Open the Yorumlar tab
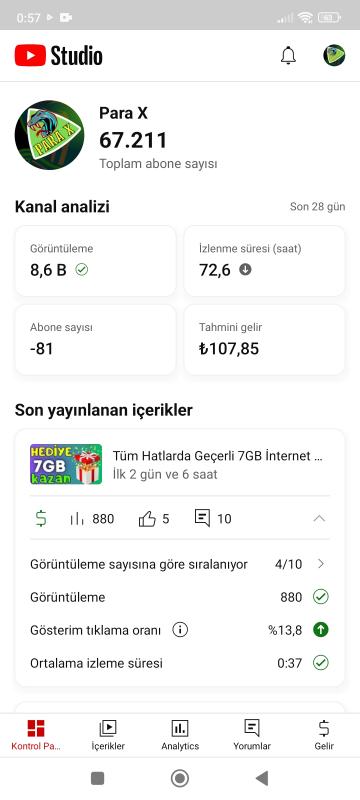The image size is (360, 800). 252,735
